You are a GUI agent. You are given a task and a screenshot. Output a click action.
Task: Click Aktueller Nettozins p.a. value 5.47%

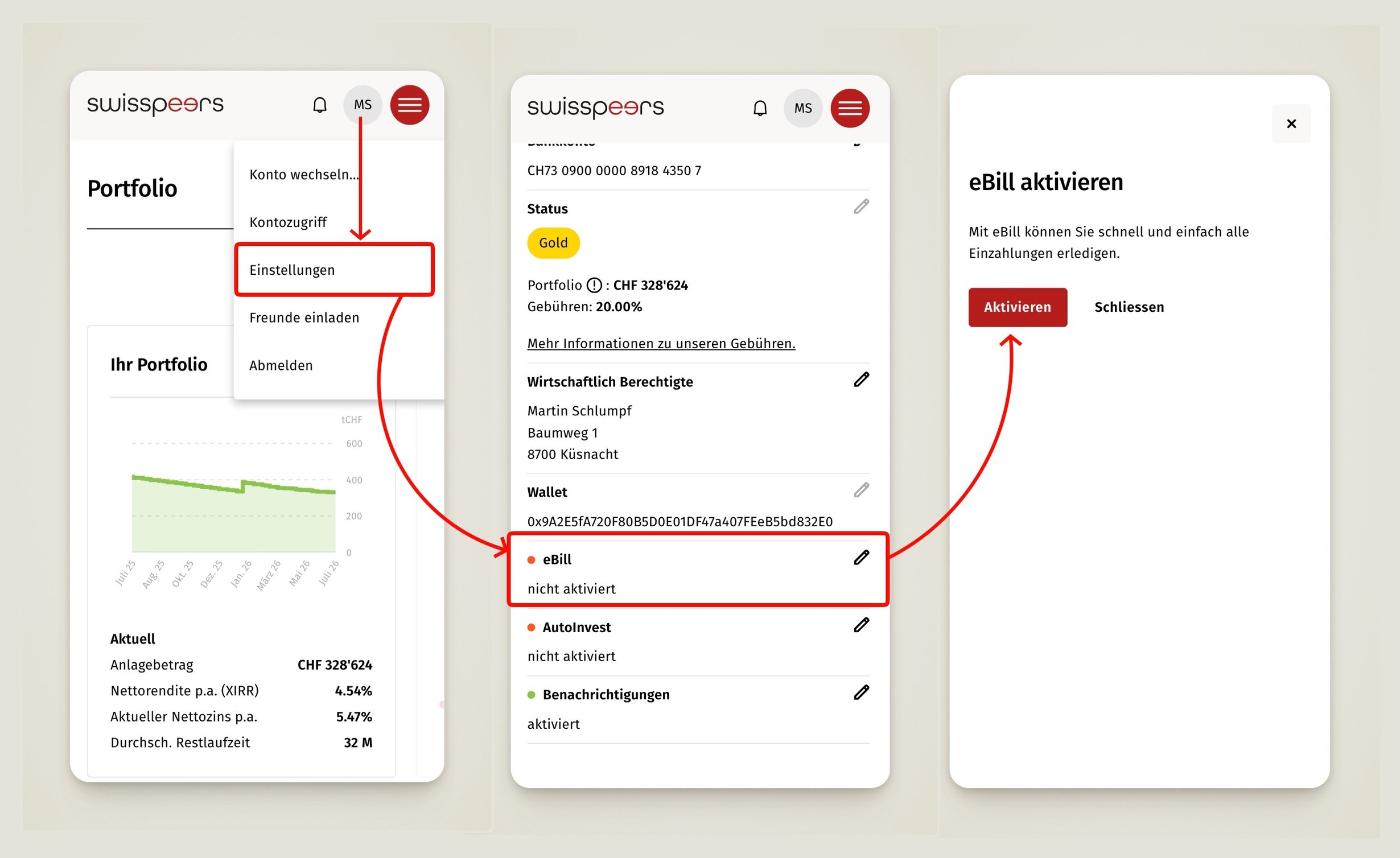point(354,717)
